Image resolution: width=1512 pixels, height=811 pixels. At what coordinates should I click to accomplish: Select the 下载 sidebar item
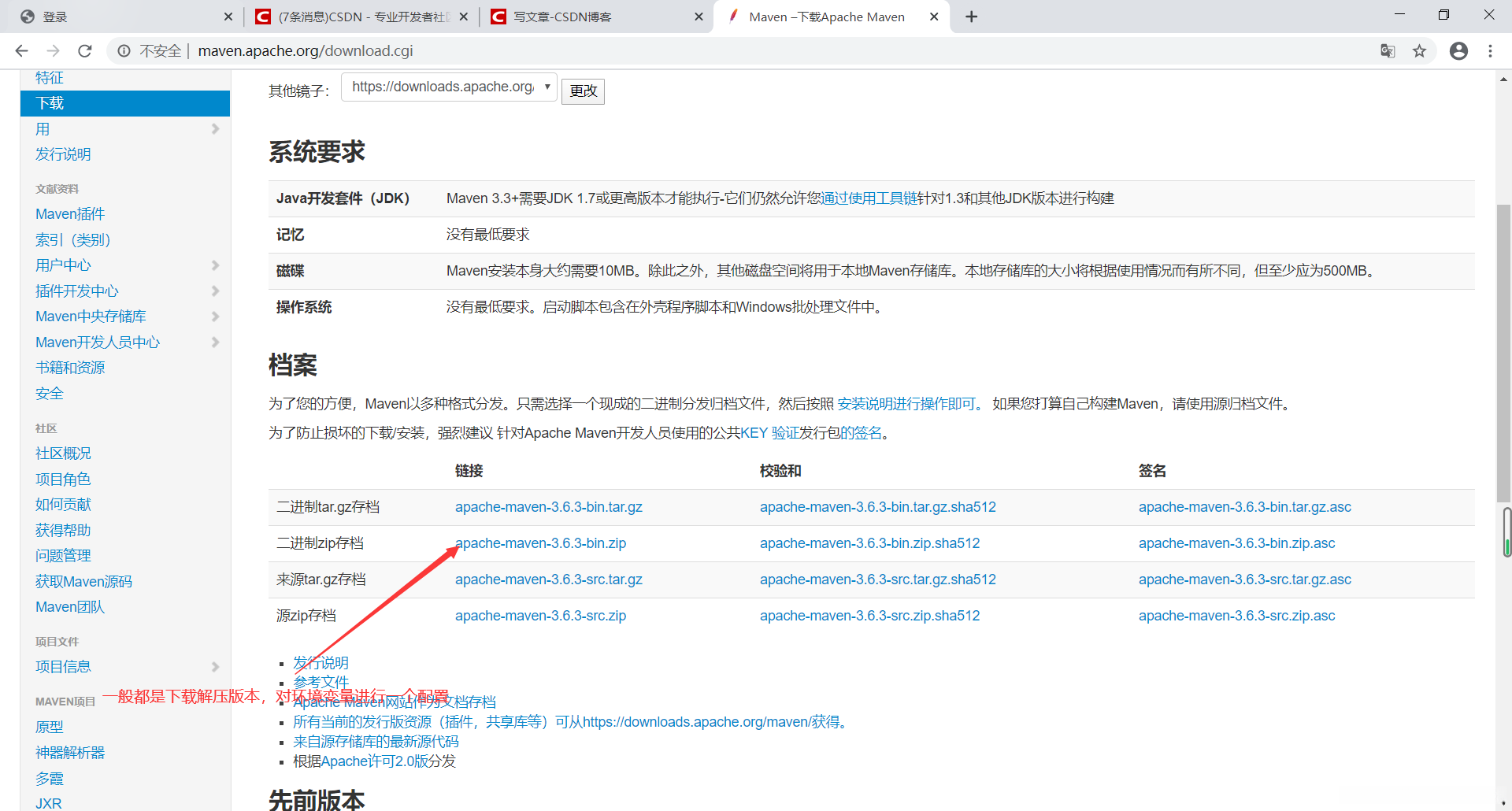click(x=125, y=103)
